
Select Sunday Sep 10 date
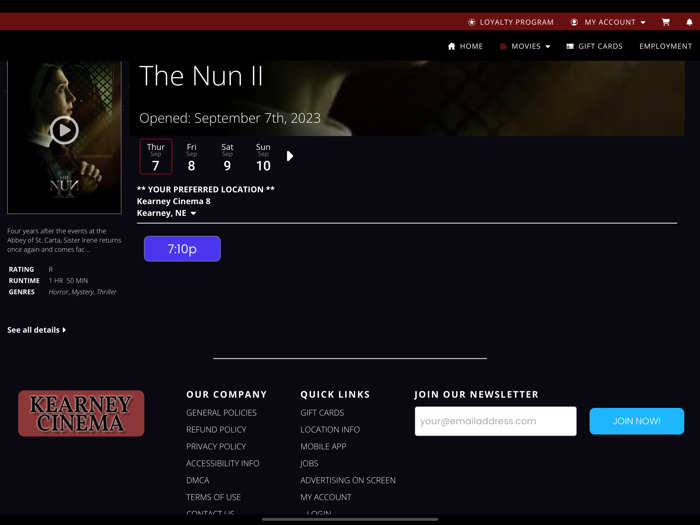click(x=263, y=157)
